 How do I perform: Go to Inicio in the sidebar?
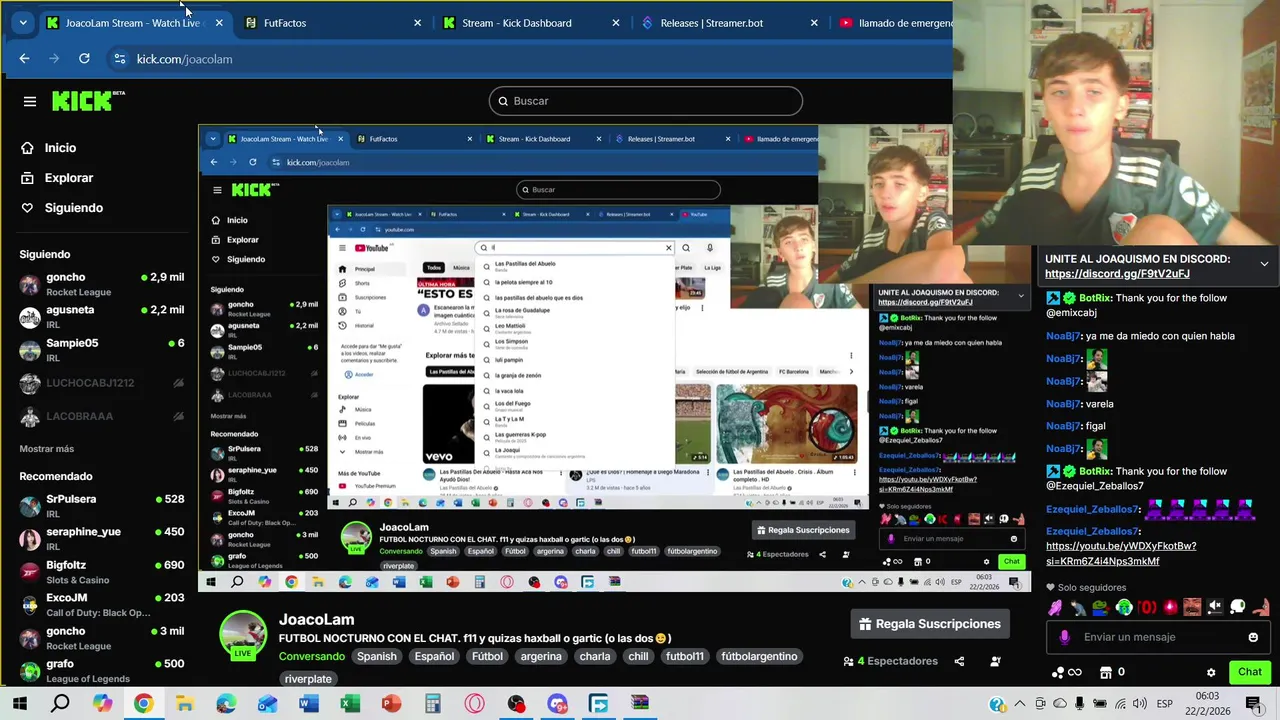60,147
